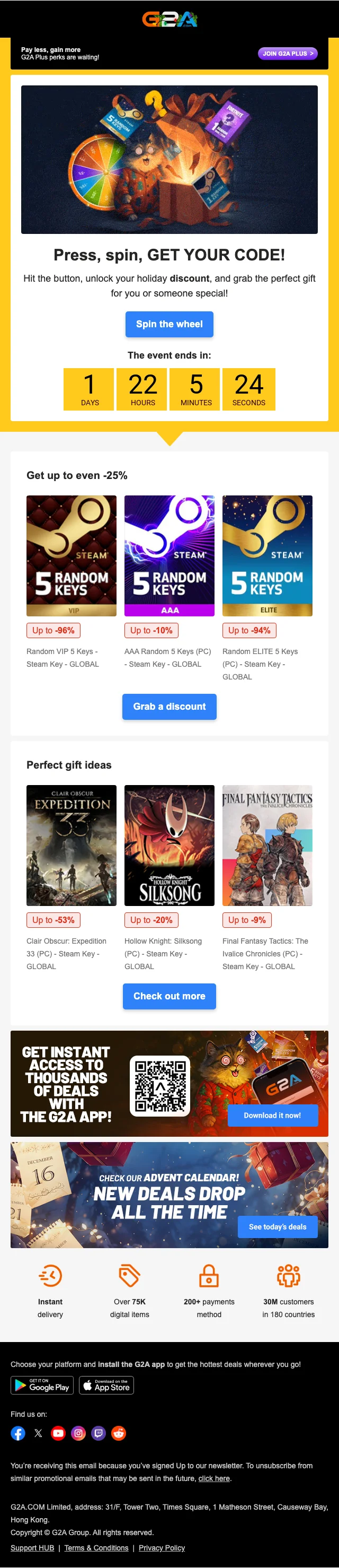Follow the Terms & Conditions link
339x1568 pixels.
(x=96, y=1547)
